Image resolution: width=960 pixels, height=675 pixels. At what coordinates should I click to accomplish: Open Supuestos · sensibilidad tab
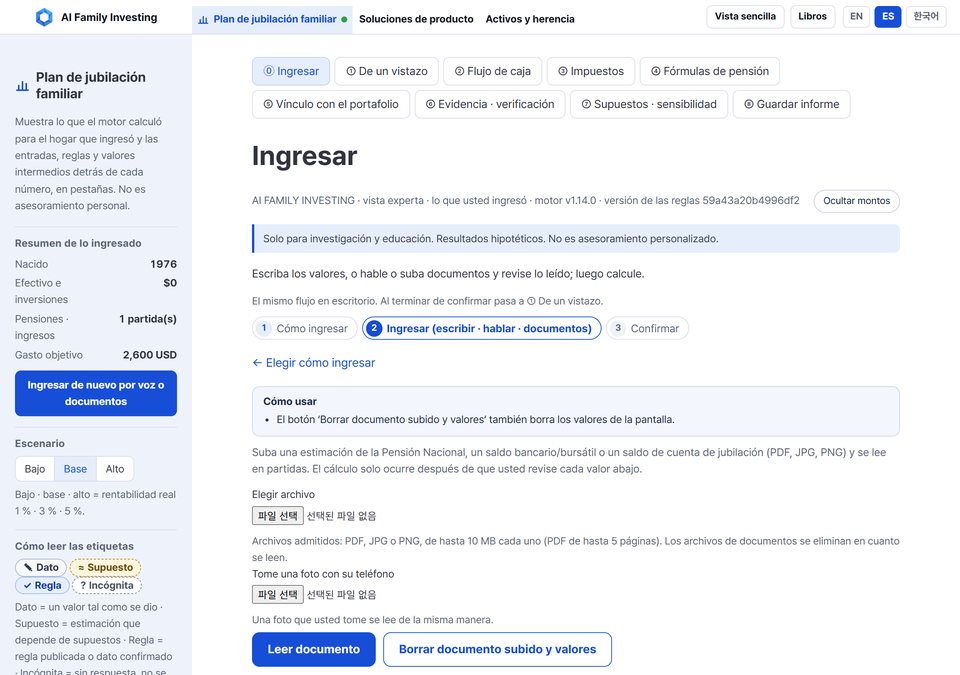click(x=648, y=104)
